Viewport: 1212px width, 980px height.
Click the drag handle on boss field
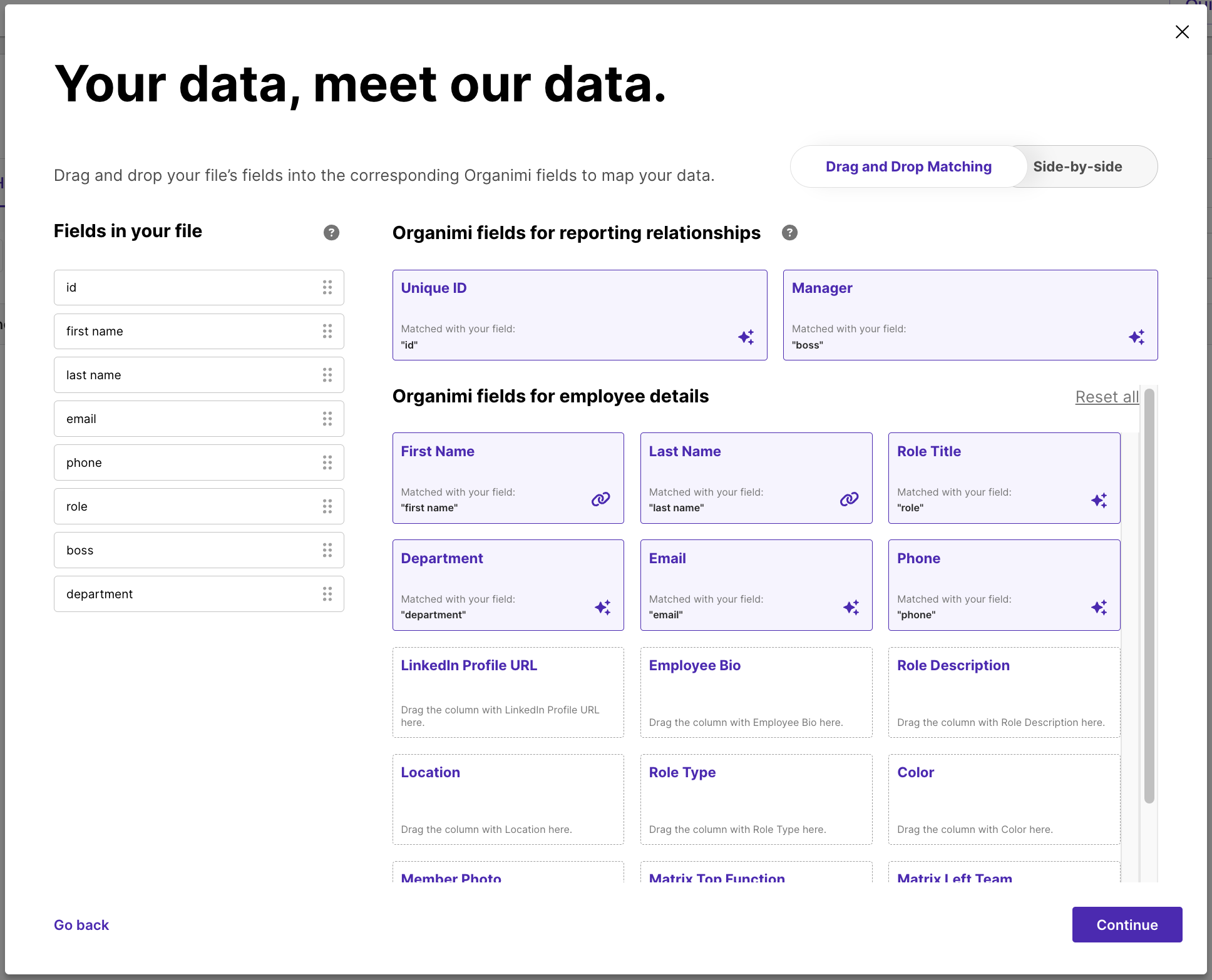[327, 550]
